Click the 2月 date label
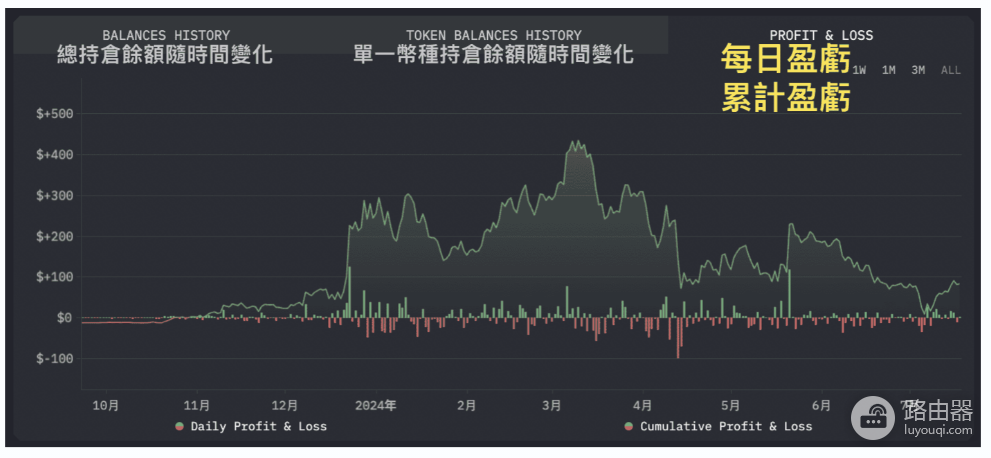 tap(466, 405)
